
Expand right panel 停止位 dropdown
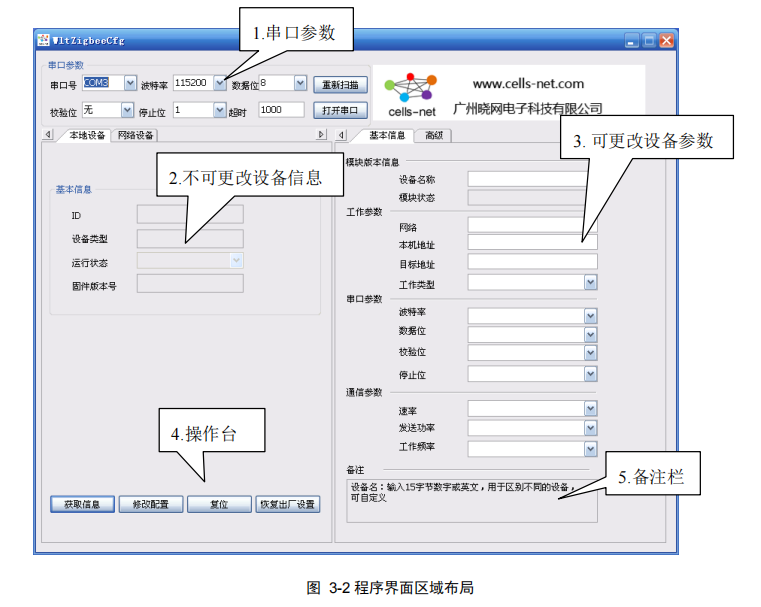[x=590, y=374]
